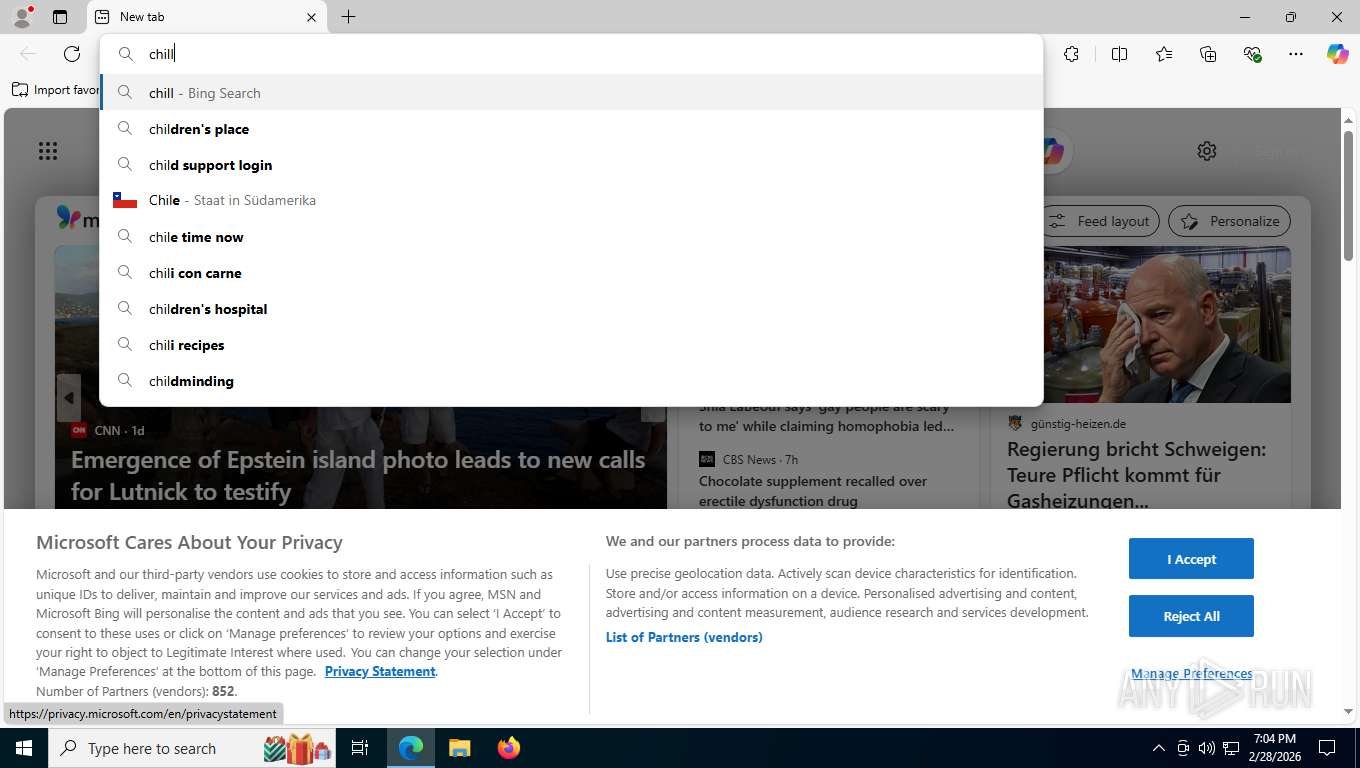Reload page with the refresh icon

point(72,54)
